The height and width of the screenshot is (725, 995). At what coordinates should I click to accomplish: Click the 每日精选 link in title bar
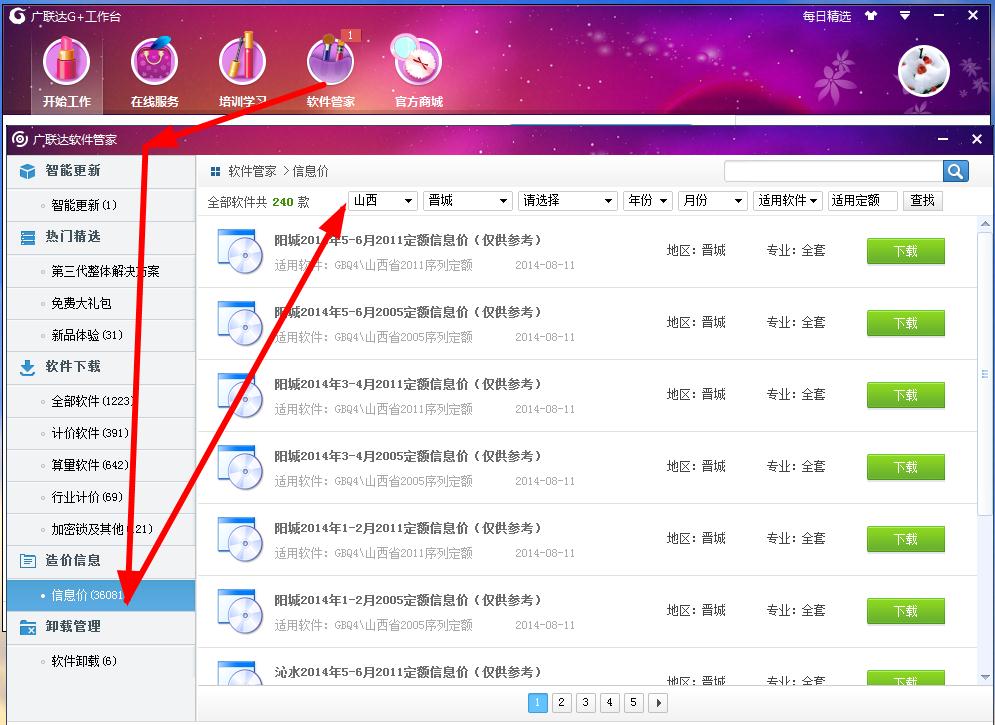point(826,16)
